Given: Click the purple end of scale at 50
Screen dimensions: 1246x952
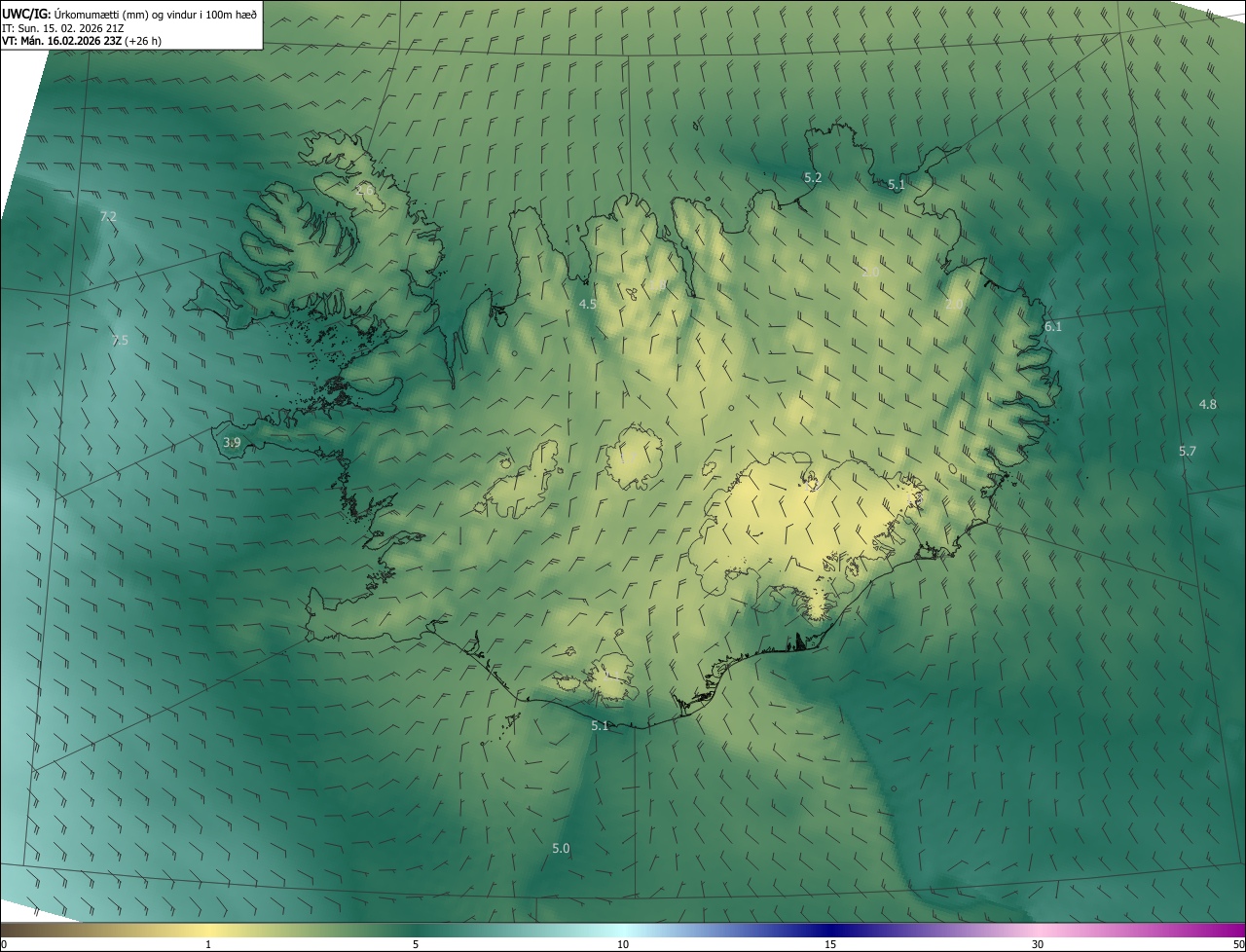Looking at the screenshot, I should pos(1238,931).
